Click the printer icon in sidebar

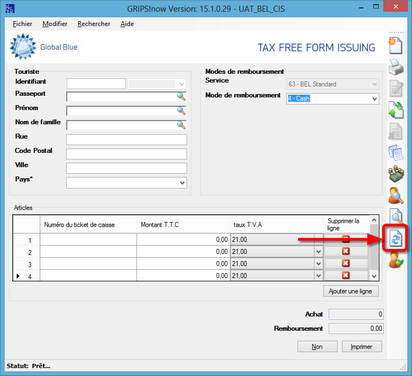[x=396, y=67]
